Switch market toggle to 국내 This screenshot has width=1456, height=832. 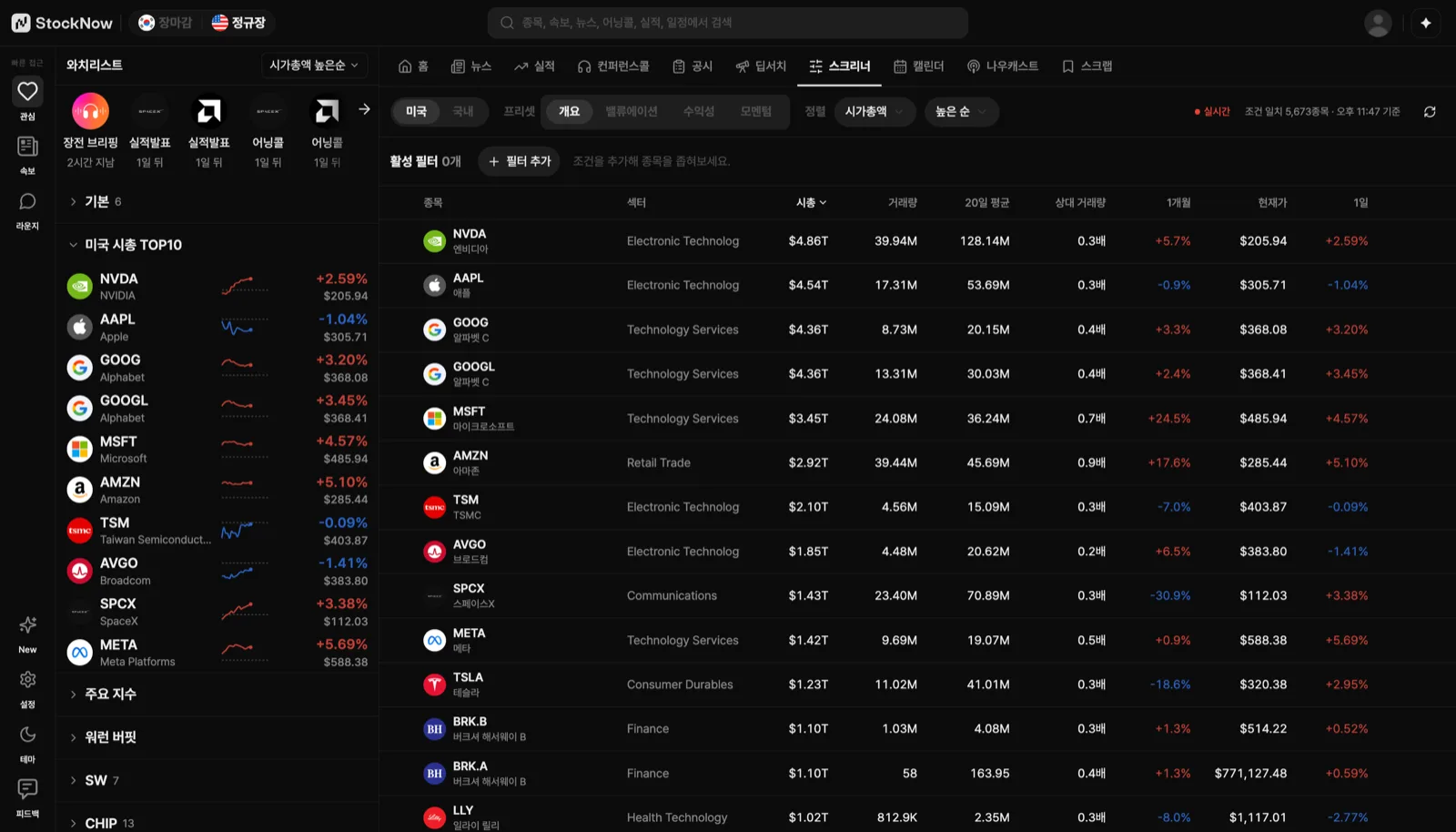(463, 111)
